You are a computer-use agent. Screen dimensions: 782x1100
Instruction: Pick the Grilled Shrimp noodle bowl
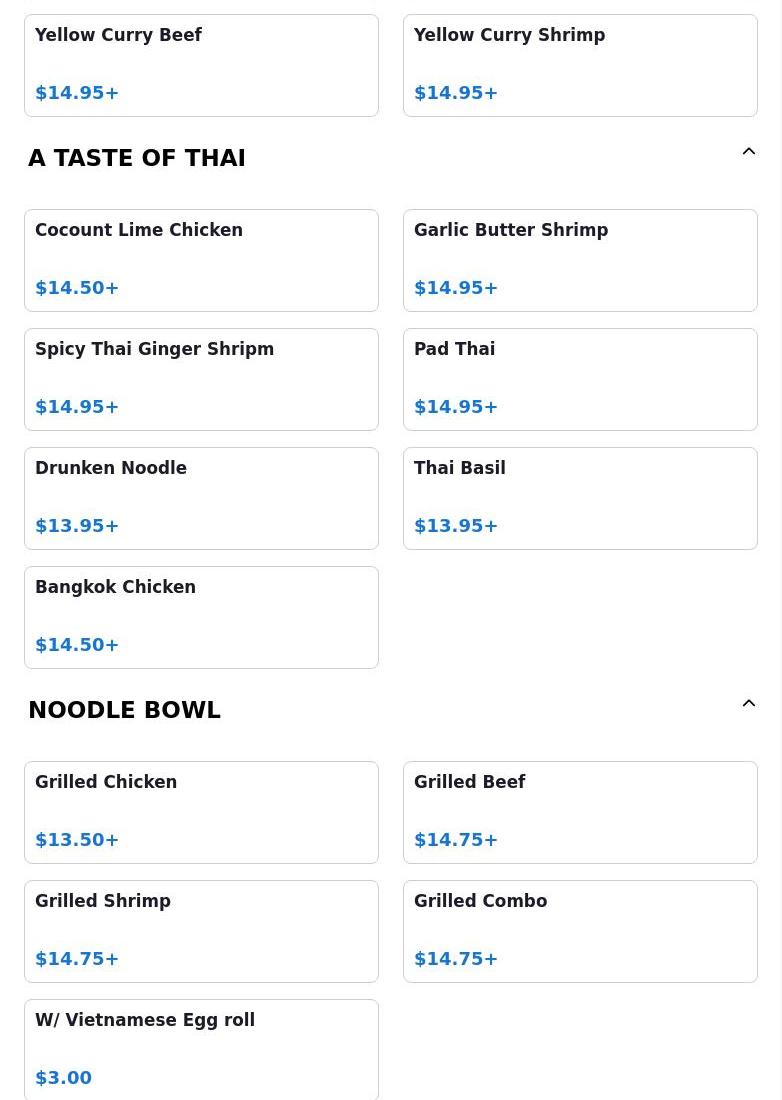pyautogui.click(x=201, y=932)
